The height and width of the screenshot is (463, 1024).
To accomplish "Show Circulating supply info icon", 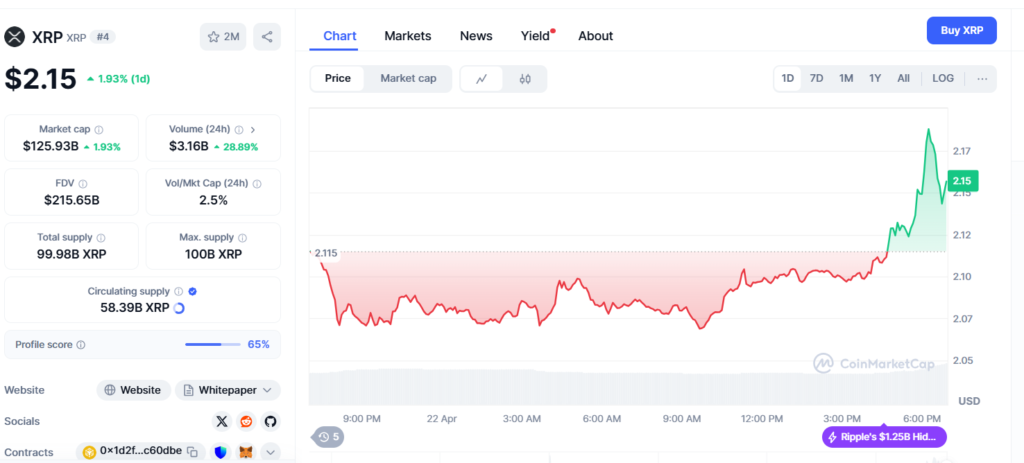I will tap(179, 292).
